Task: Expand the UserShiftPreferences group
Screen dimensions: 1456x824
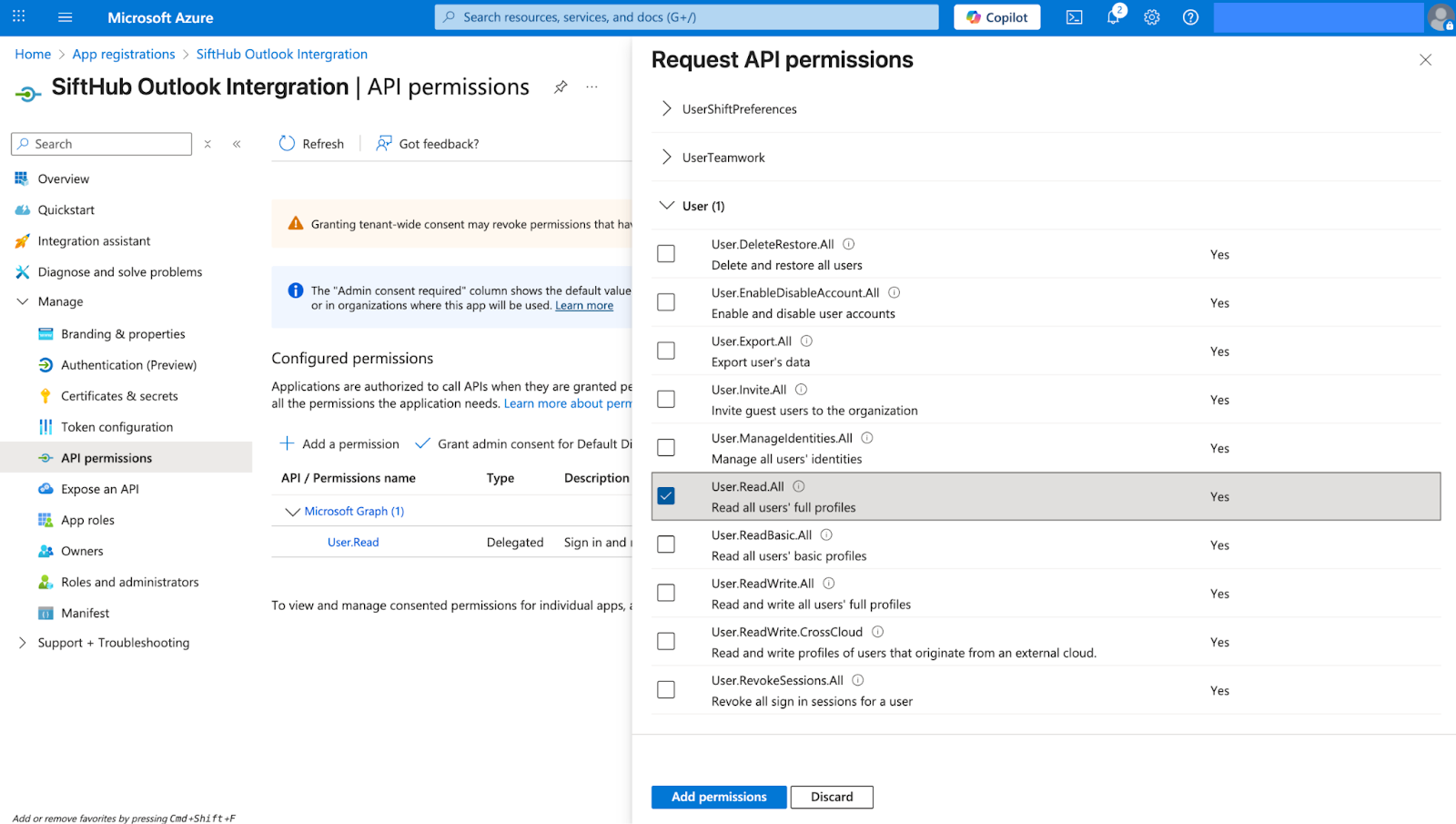Action: [x=667, y=109]
